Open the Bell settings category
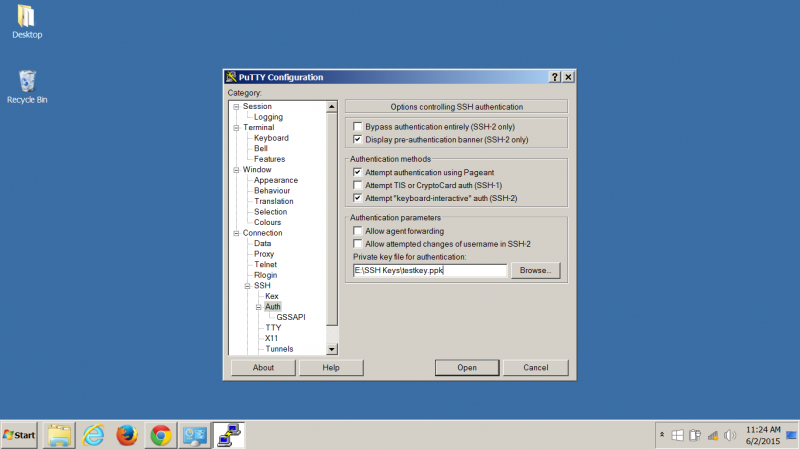The height and width of the screenshot is (450, 800). click(261, 148)
